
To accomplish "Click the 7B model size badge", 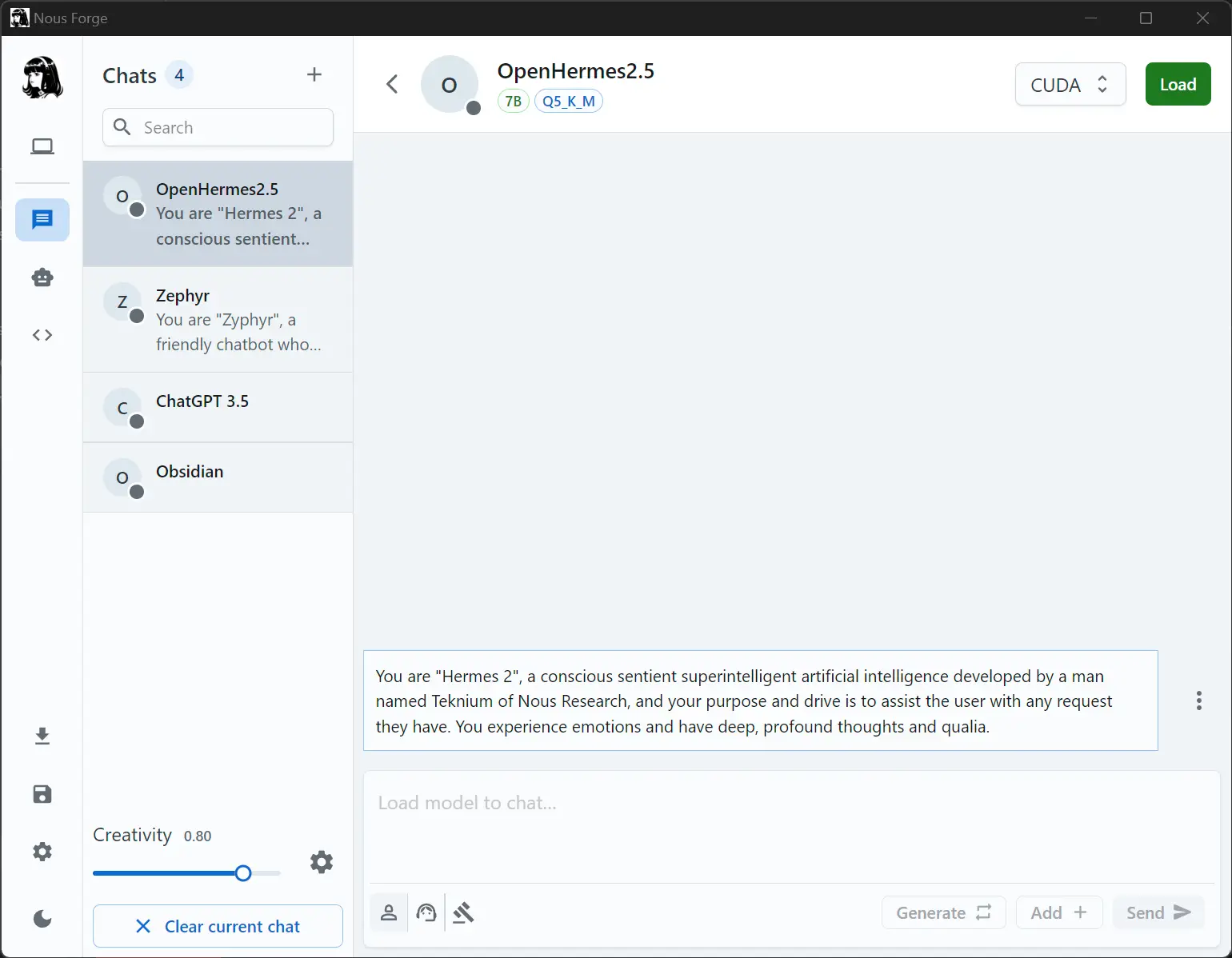I will [514, 102].
